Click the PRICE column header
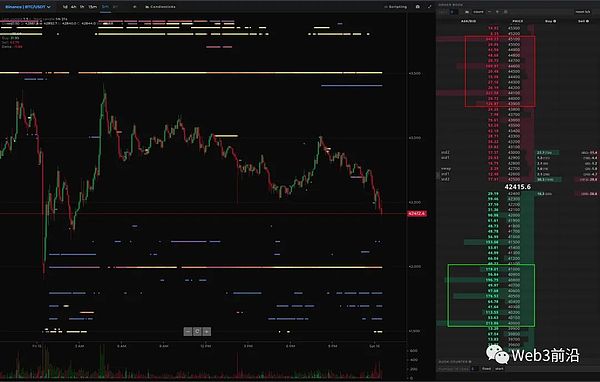 pyautogui.click(x=518, y=21)
